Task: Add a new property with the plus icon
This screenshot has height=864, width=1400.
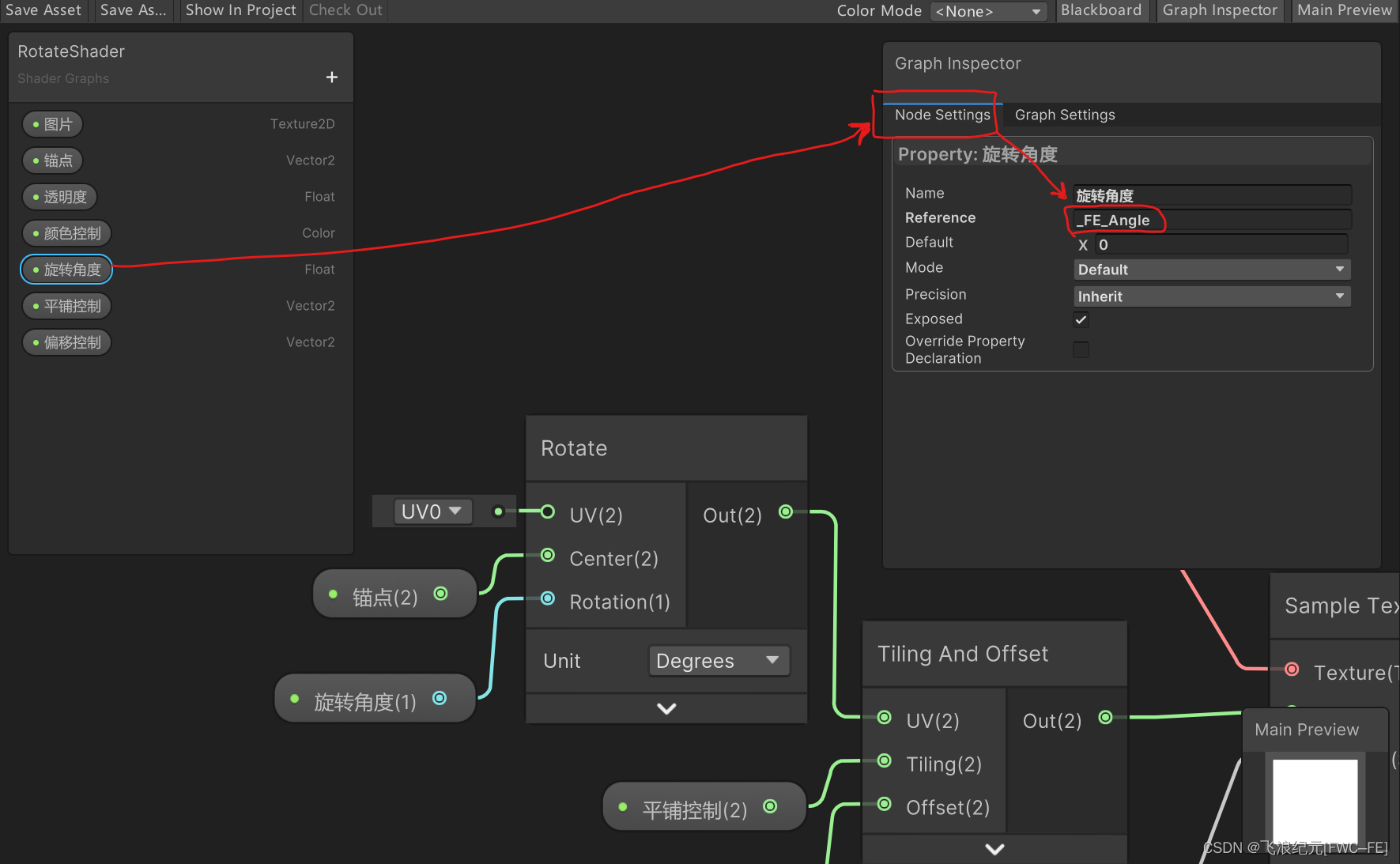Action: 332,77
